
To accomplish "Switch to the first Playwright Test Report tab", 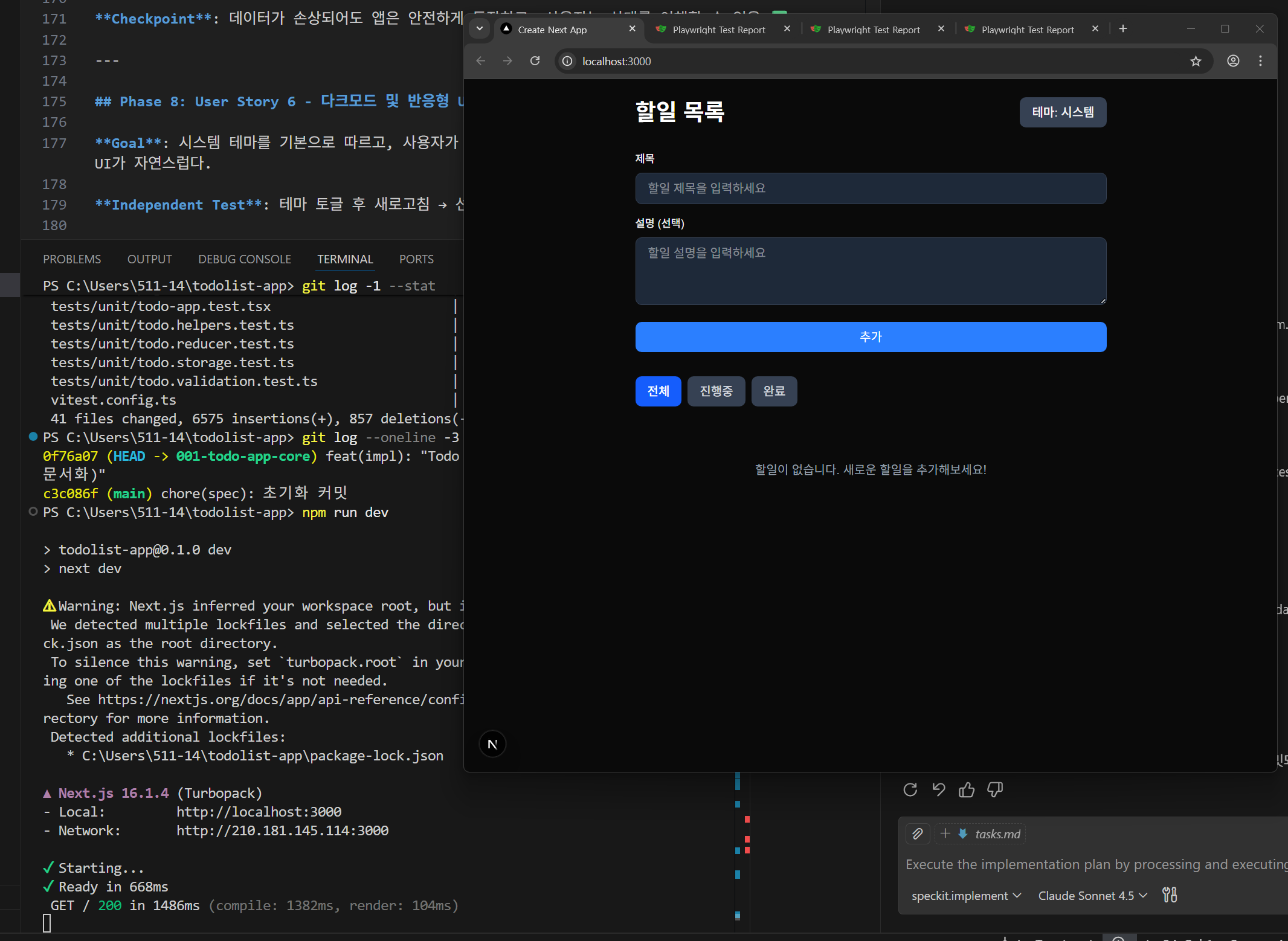I will (718, 30).
